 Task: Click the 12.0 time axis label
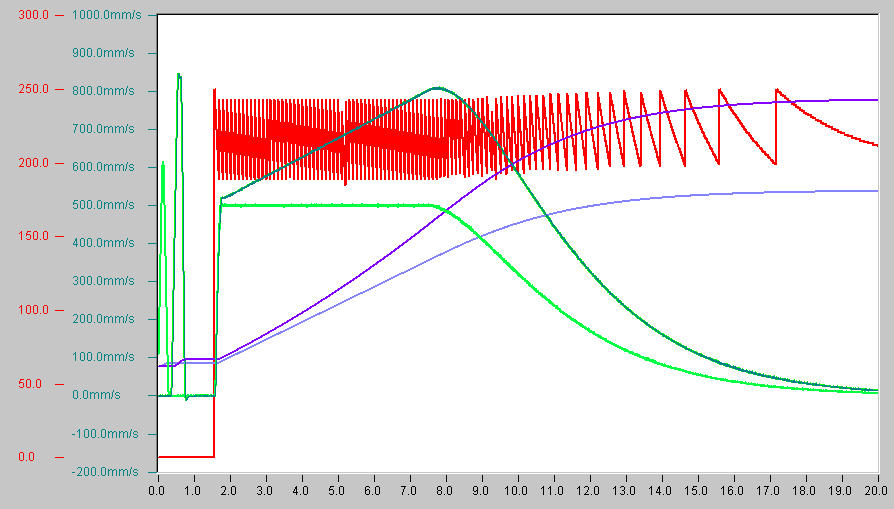pos(589,491)
